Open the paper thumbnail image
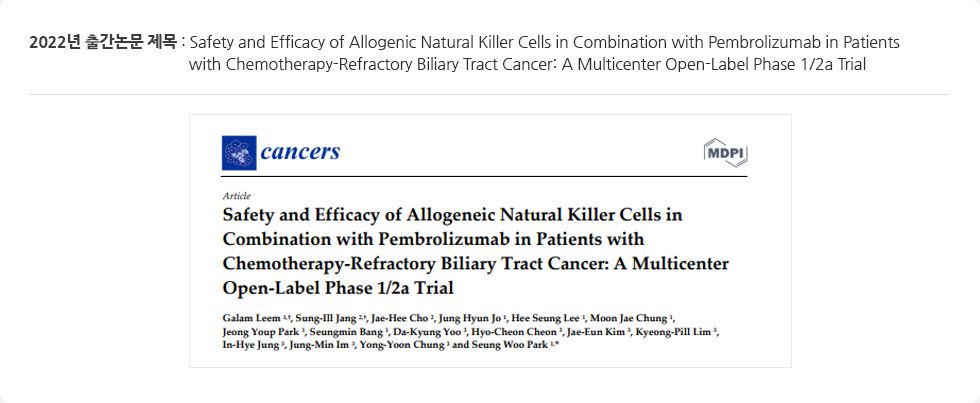This screenshot has width=980, height=403. pos(490,241)
